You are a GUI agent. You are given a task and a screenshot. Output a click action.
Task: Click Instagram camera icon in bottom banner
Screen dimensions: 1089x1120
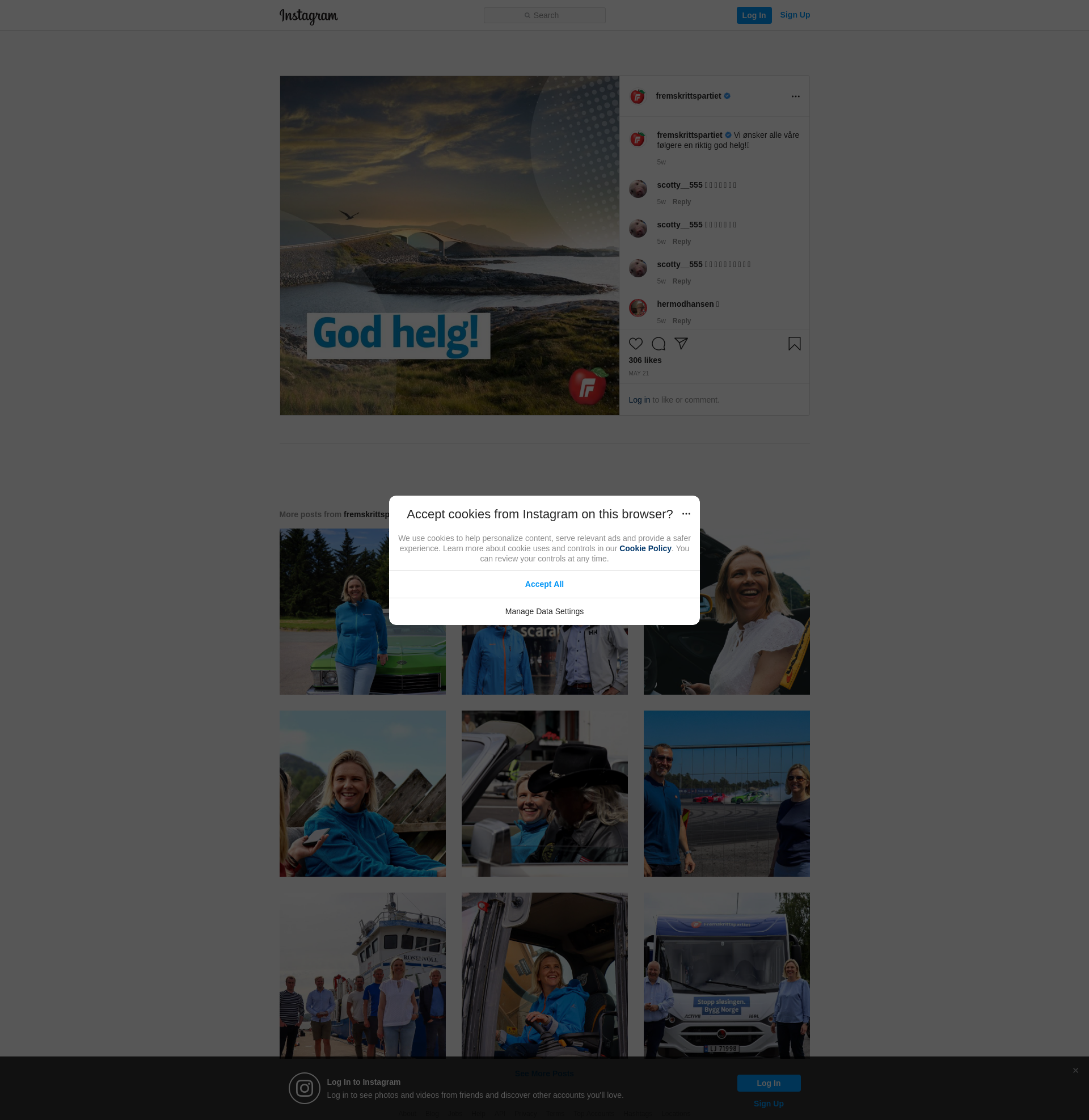tap(303, 1089)
